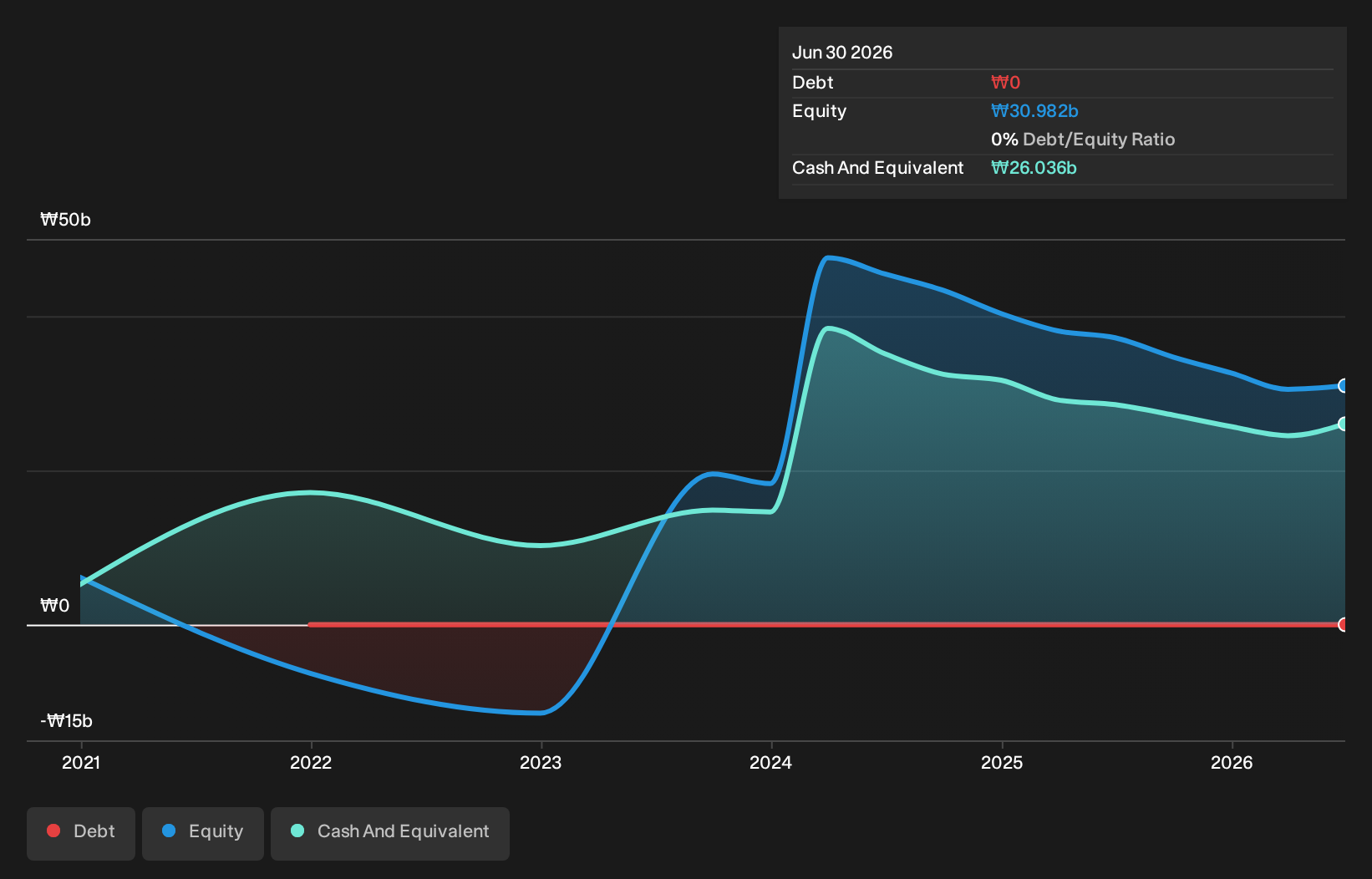The height and width of the screenshot is (879, 1372).
Task: Click the teal Cash And Equivalent dot
Action: click(297, 831)
